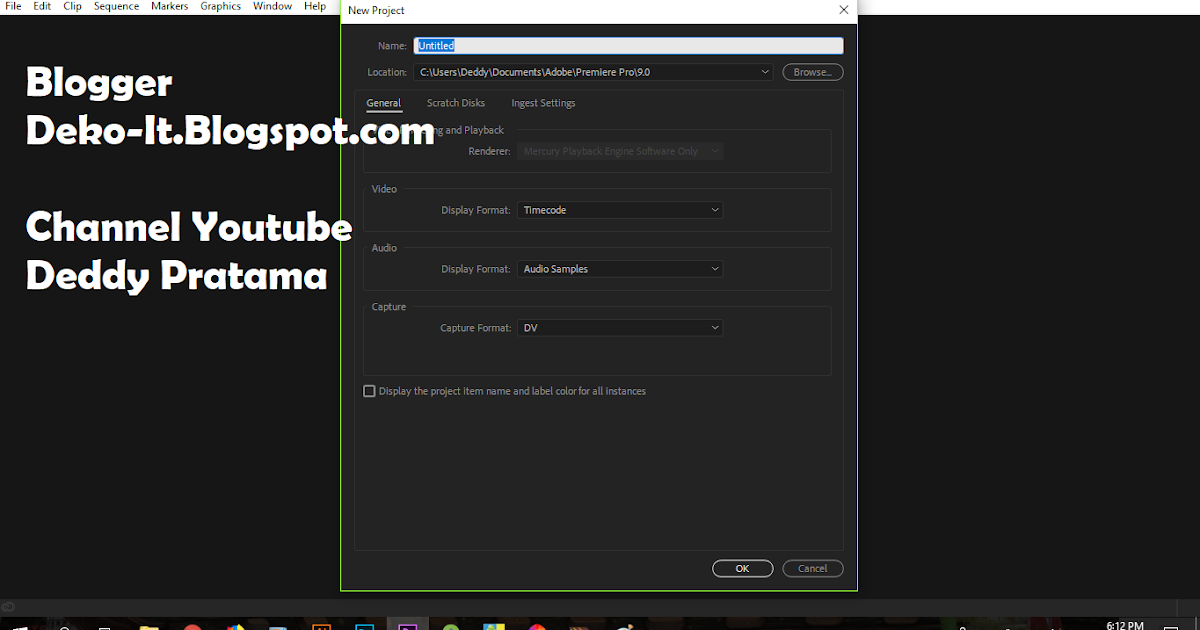Open the Renderer Mercury Playback Engine dropdown

click(620, 151)
